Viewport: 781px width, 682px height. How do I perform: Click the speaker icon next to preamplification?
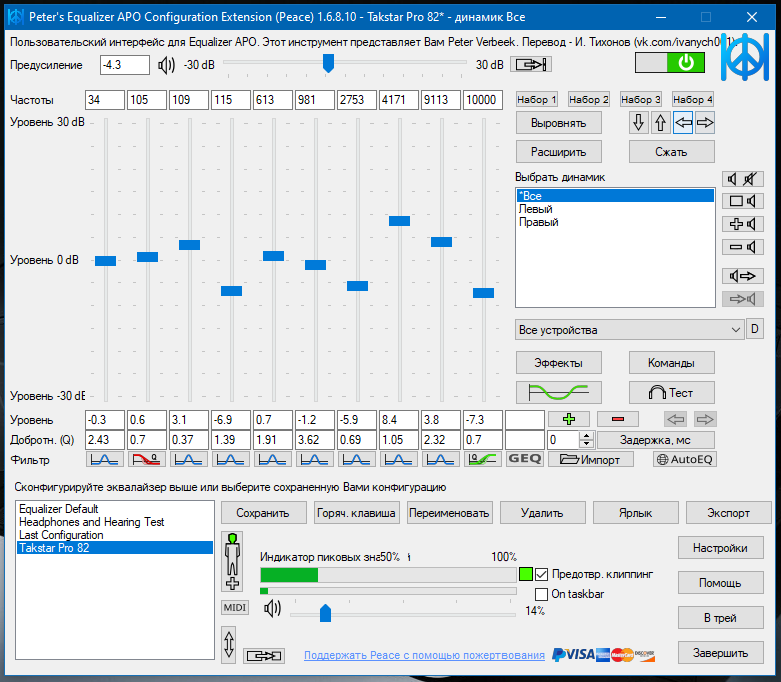point(166,65)
